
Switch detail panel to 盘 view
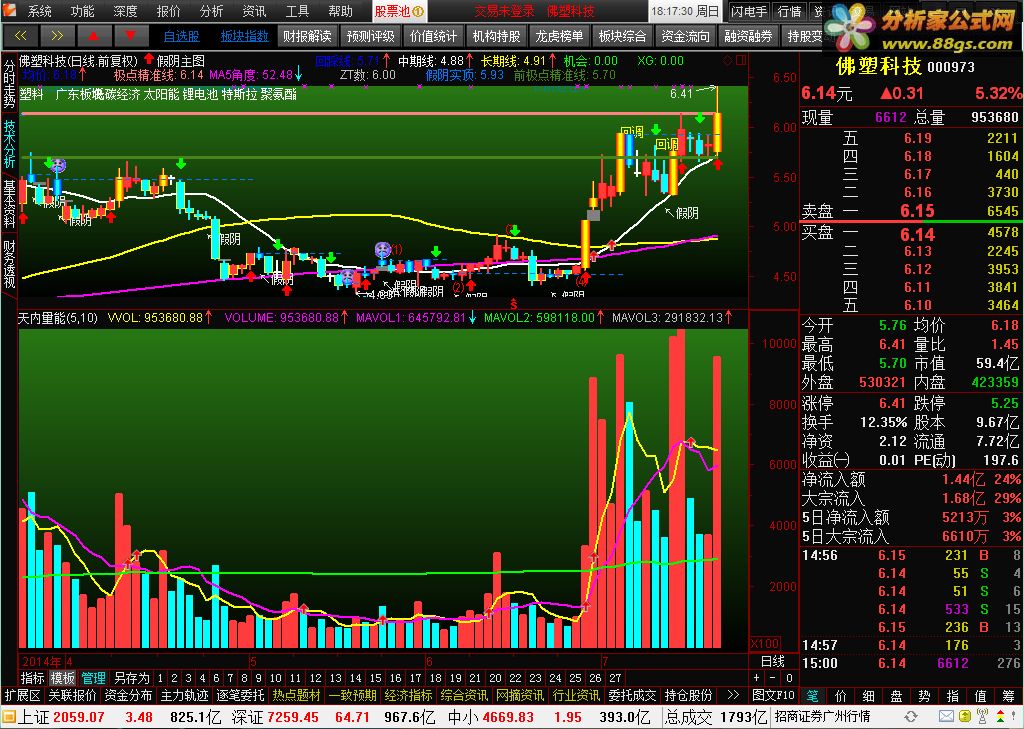pyautogui.click(x=897, y=695)
